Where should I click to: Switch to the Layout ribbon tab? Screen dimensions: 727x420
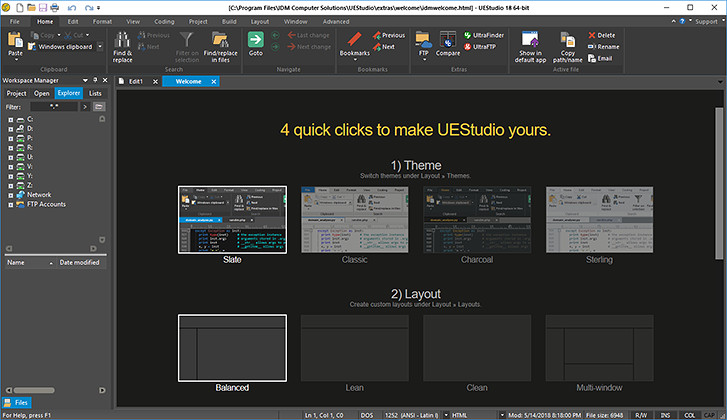point(260,22)
